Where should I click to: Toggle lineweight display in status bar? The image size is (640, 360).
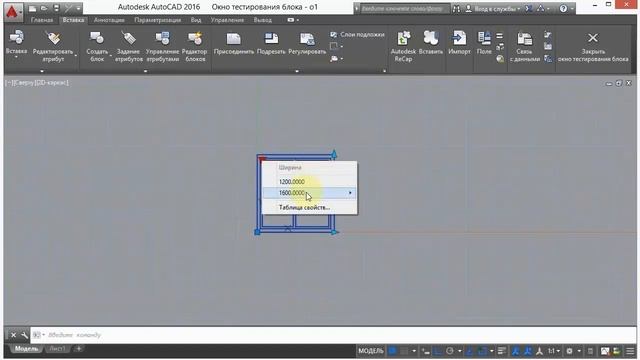click(x=502, y=351)
